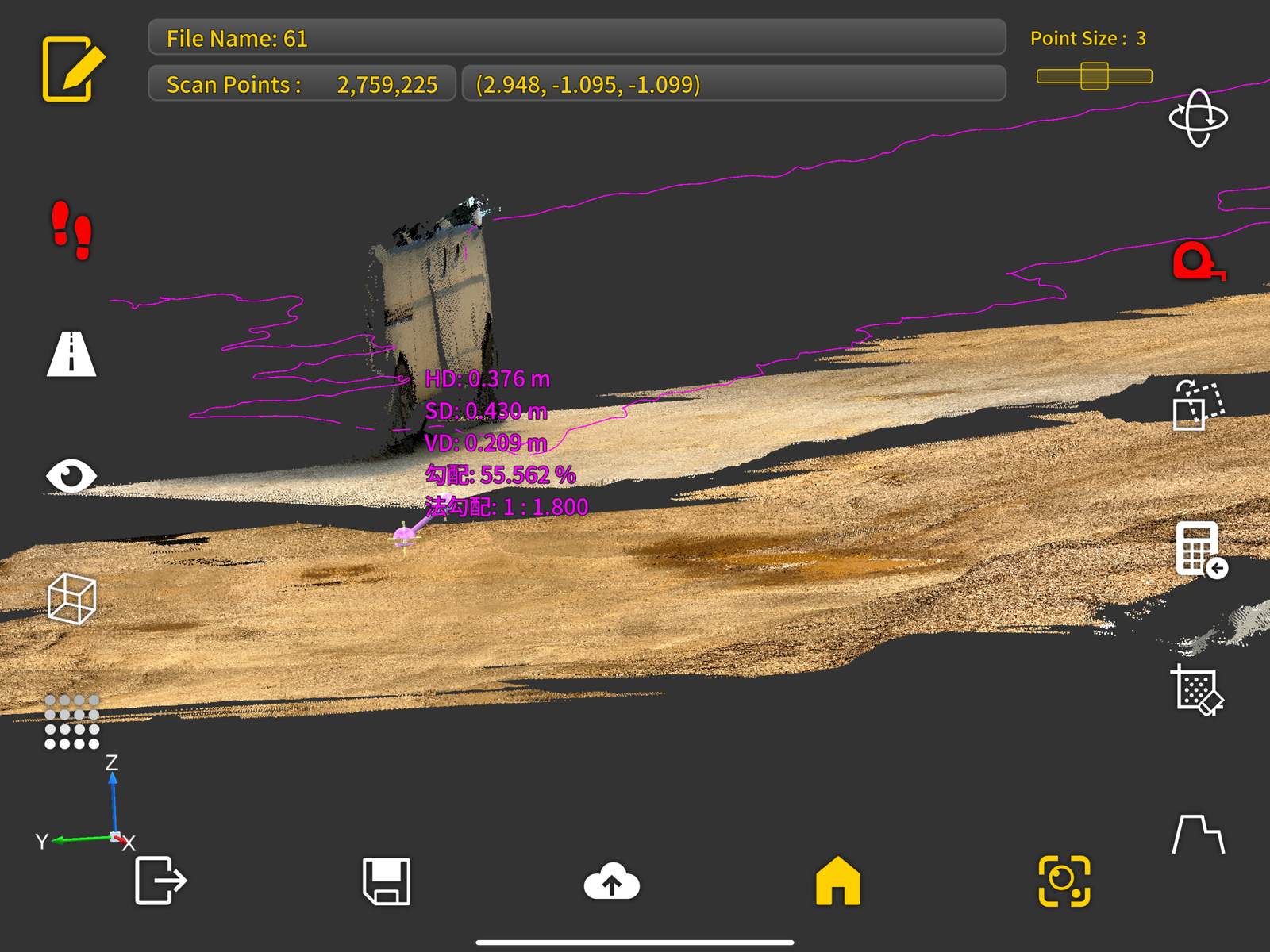1270x952 pixels.
Task: Toggle the red tape measure tool
Action: [1199, 262]
